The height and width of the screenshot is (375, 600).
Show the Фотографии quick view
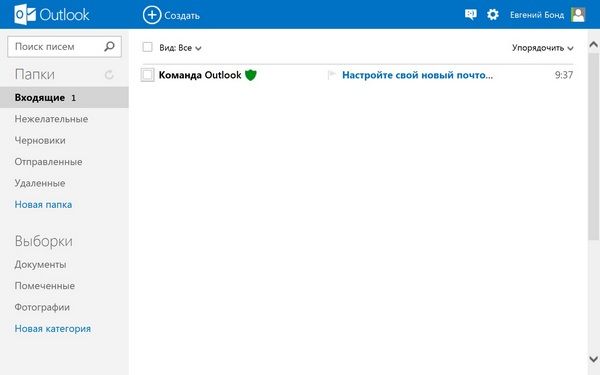pyautogui.click(x=42, y=307)
